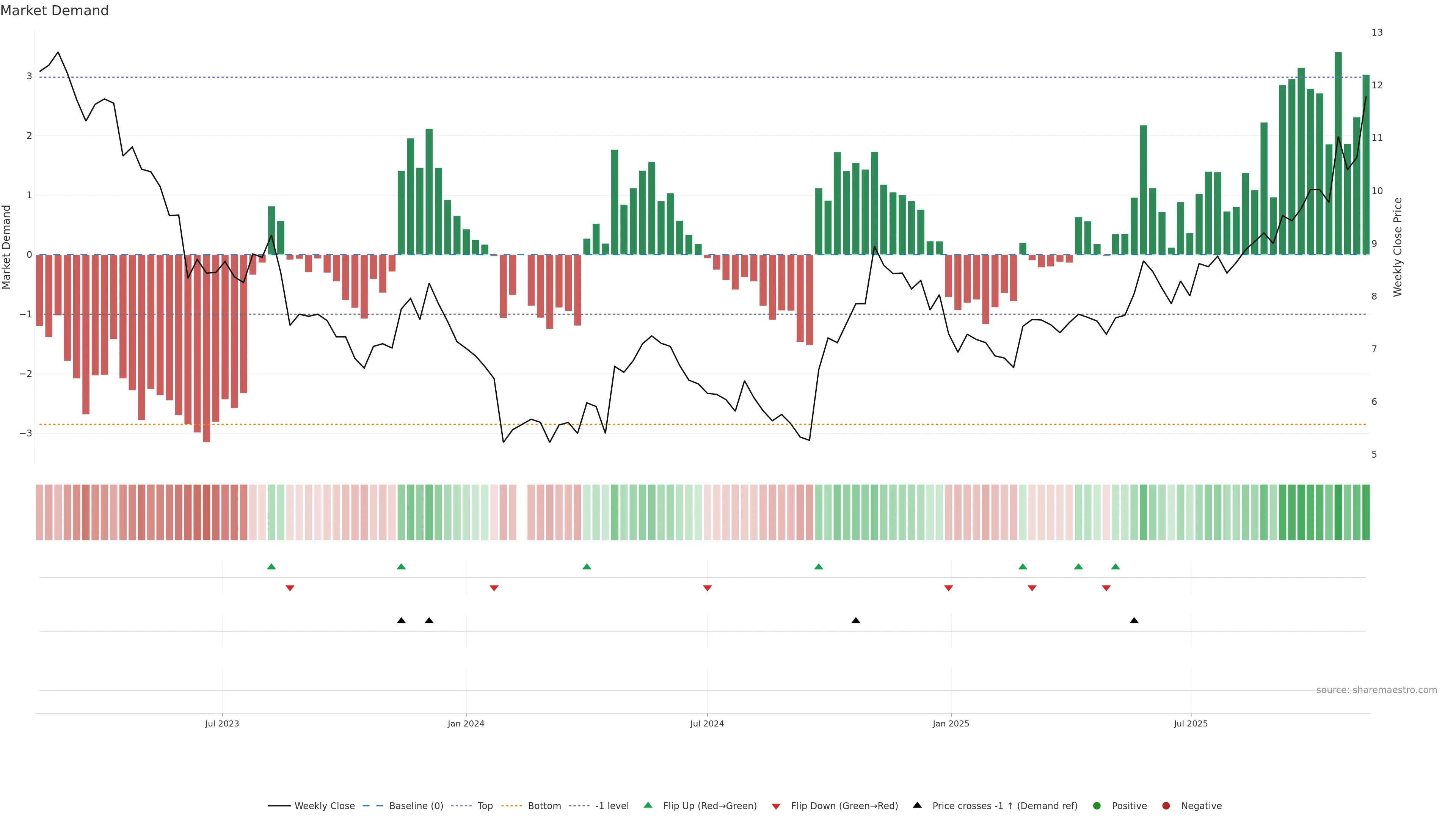Click the Jan 2025 x-axis label
The image size is (1456, 819).
[x=951, y=723]
